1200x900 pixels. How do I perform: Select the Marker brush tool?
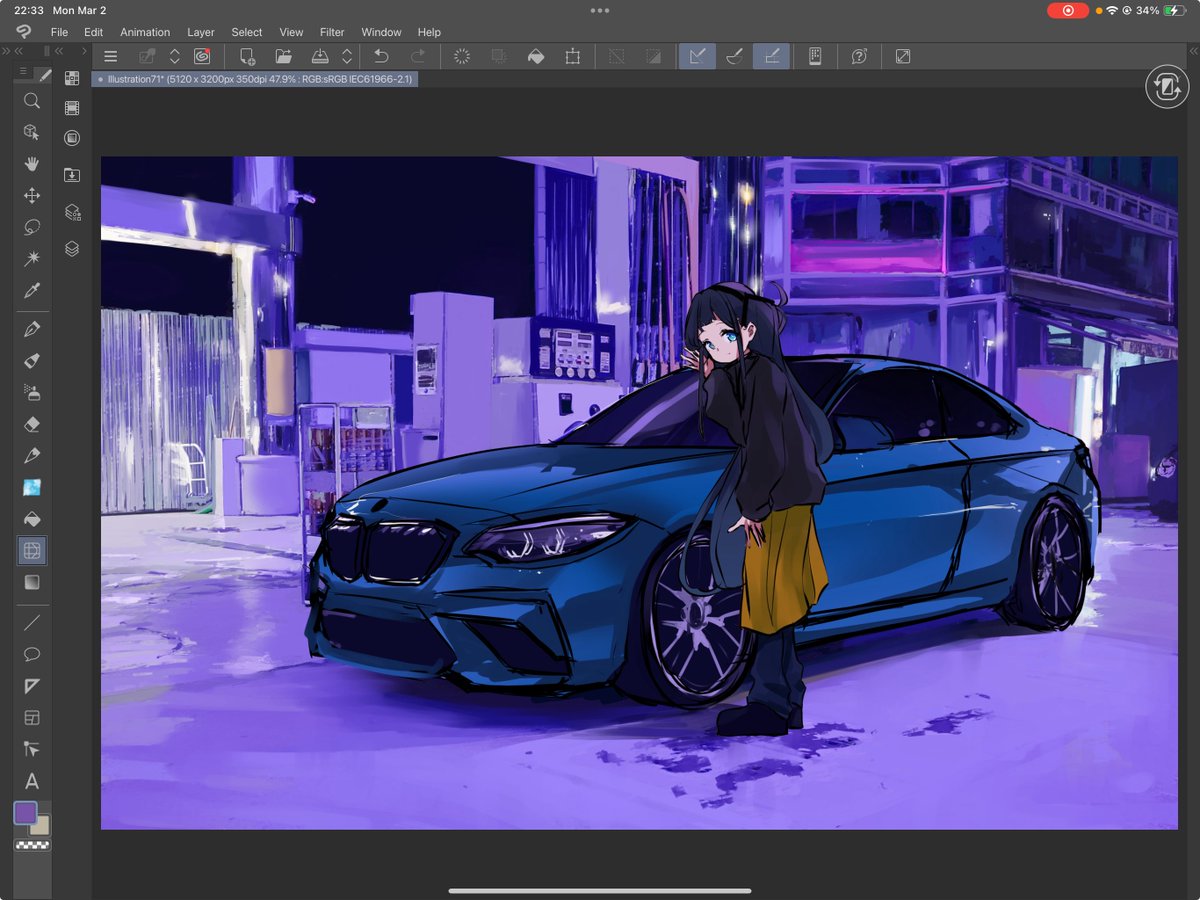point(32,360)
